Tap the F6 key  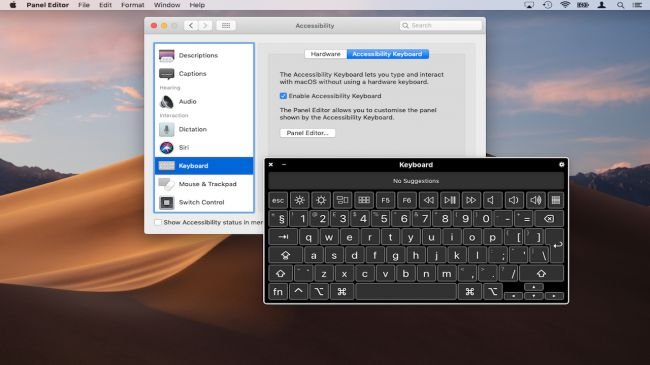tap(407, 200)
